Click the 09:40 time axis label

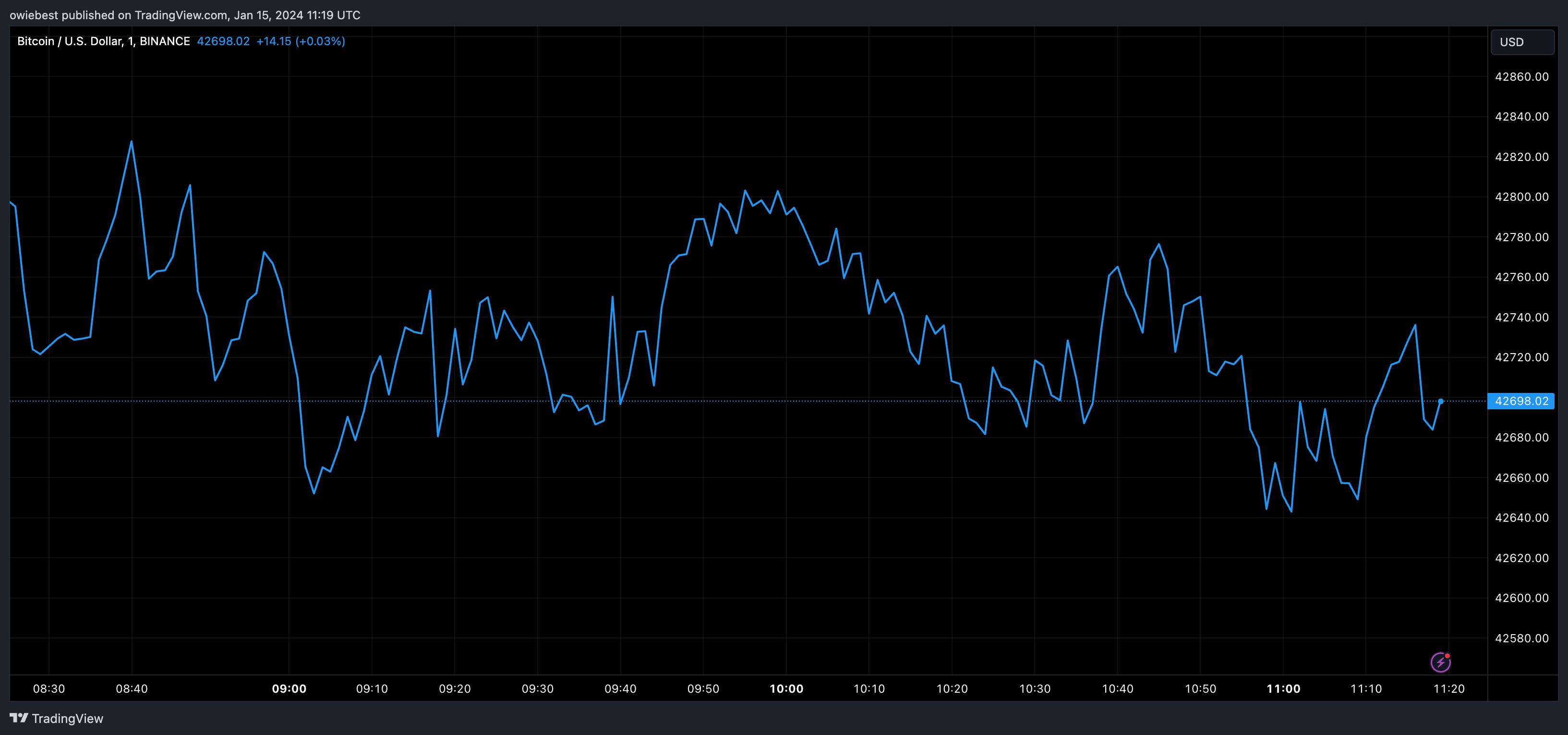[620, 689]
